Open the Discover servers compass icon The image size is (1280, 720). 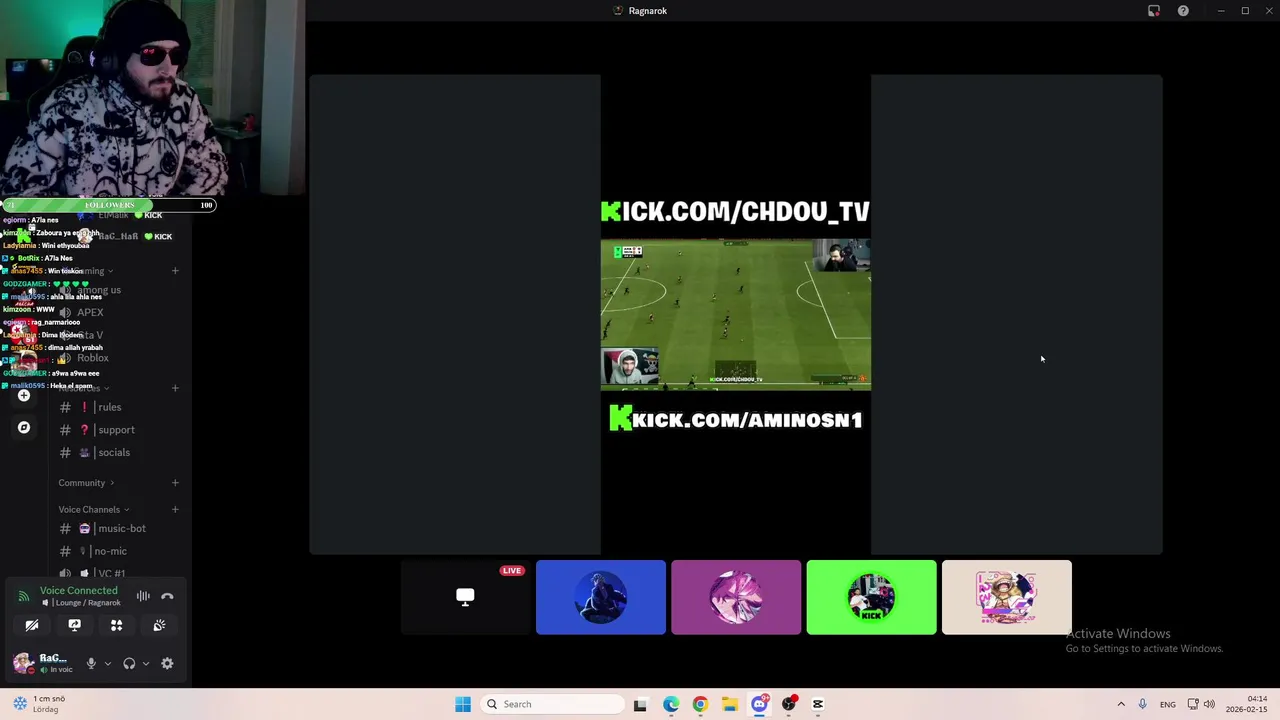point(24,427)
